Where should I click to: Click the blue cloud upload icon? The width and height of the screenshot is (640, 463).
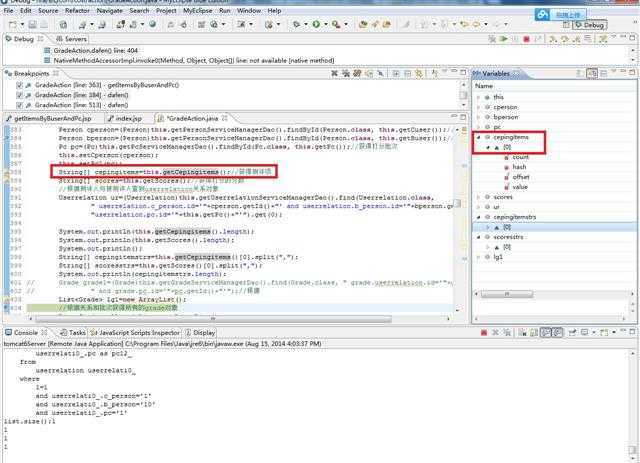[x=542, y=15]
